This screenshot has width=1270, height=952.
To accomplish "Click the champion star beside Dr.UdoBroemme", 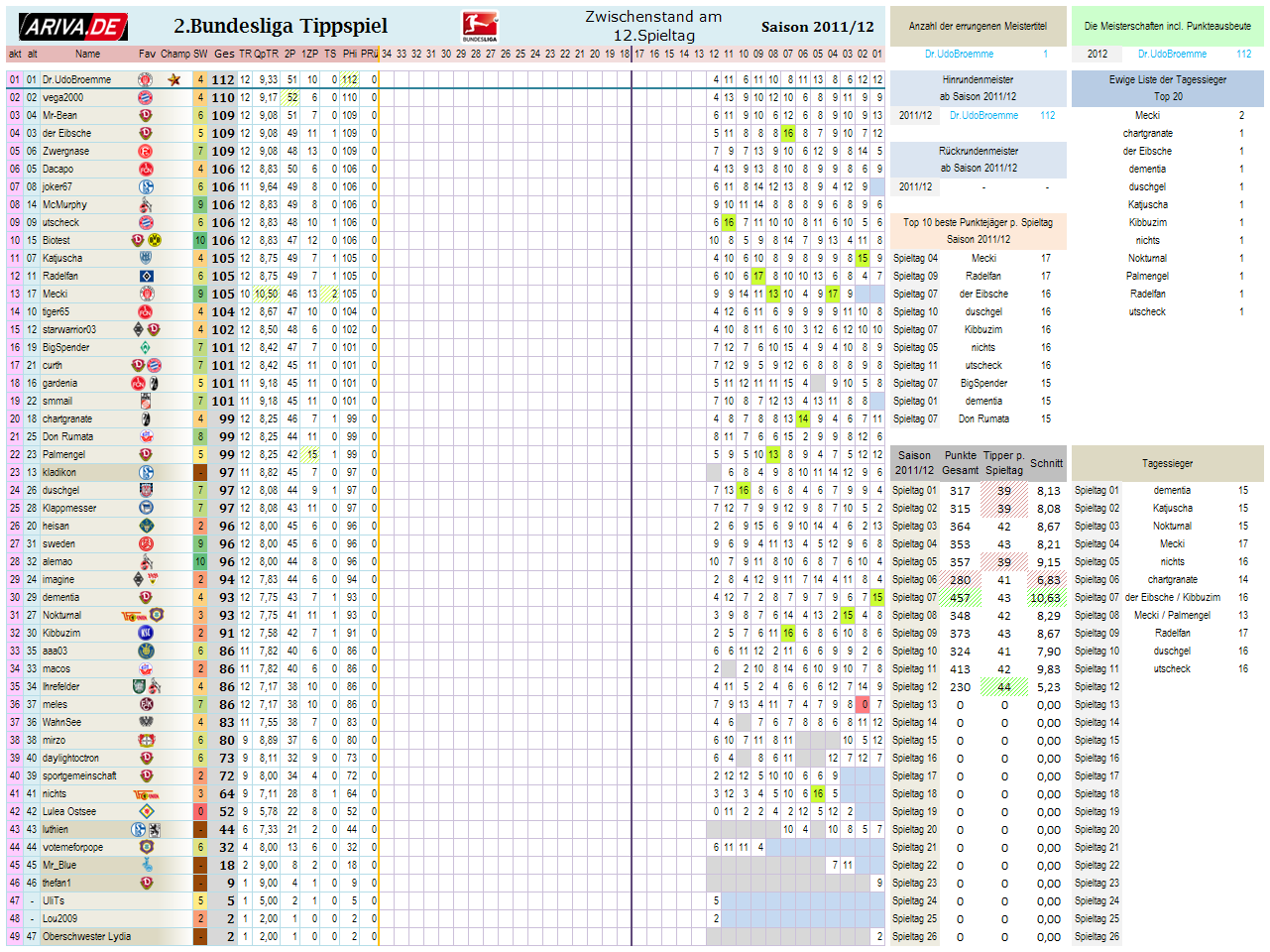I will click(x=174, y=79).
